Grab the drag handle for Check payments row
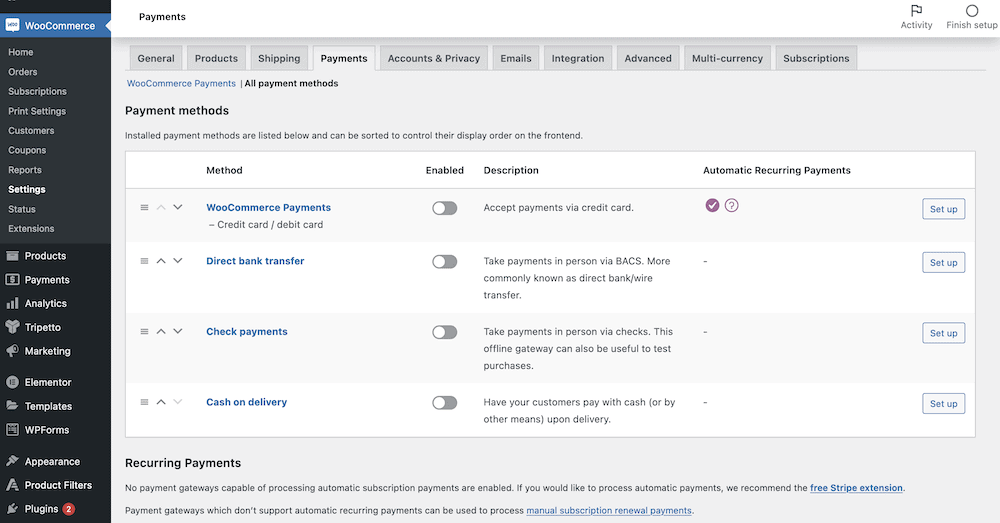 coord(144,332)
